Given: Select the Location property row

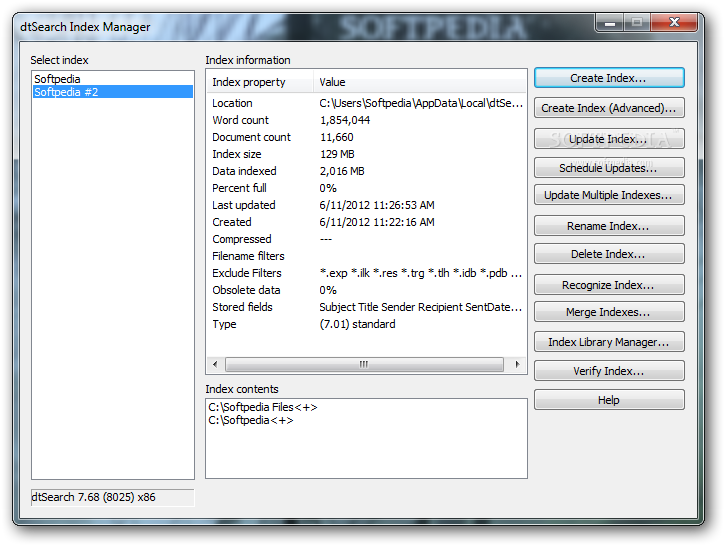Looking at the screenshot, I should [x=367, y=103].
